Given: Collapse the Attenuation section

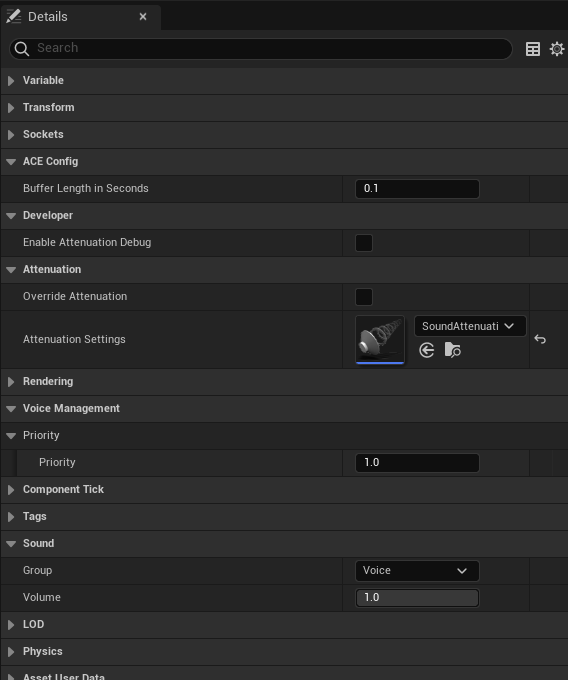Looking at the screenshot, I should coord(11,270).
